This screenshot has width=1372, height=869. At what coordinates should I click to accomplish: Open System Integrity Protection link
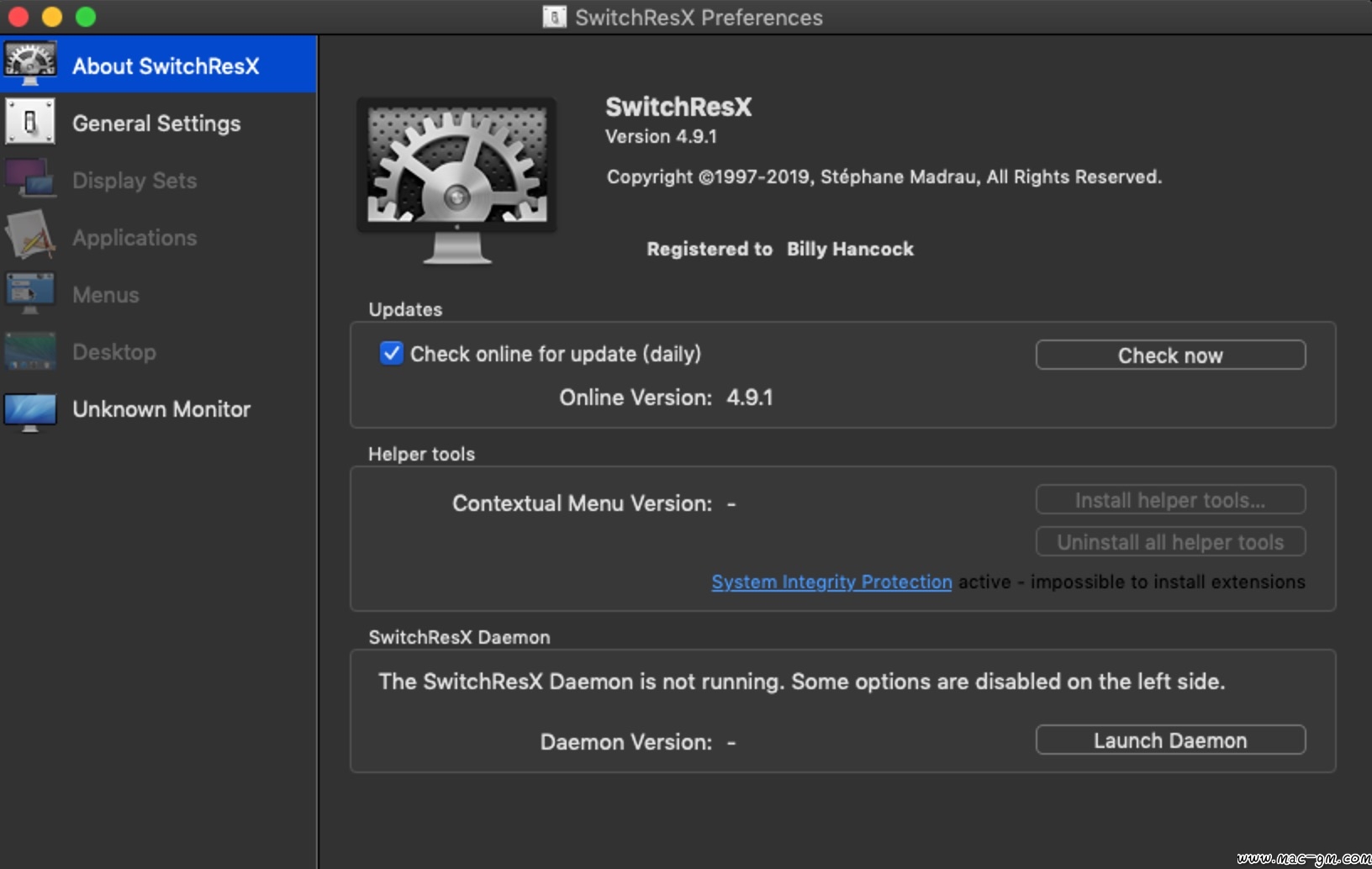coord(831,582)
